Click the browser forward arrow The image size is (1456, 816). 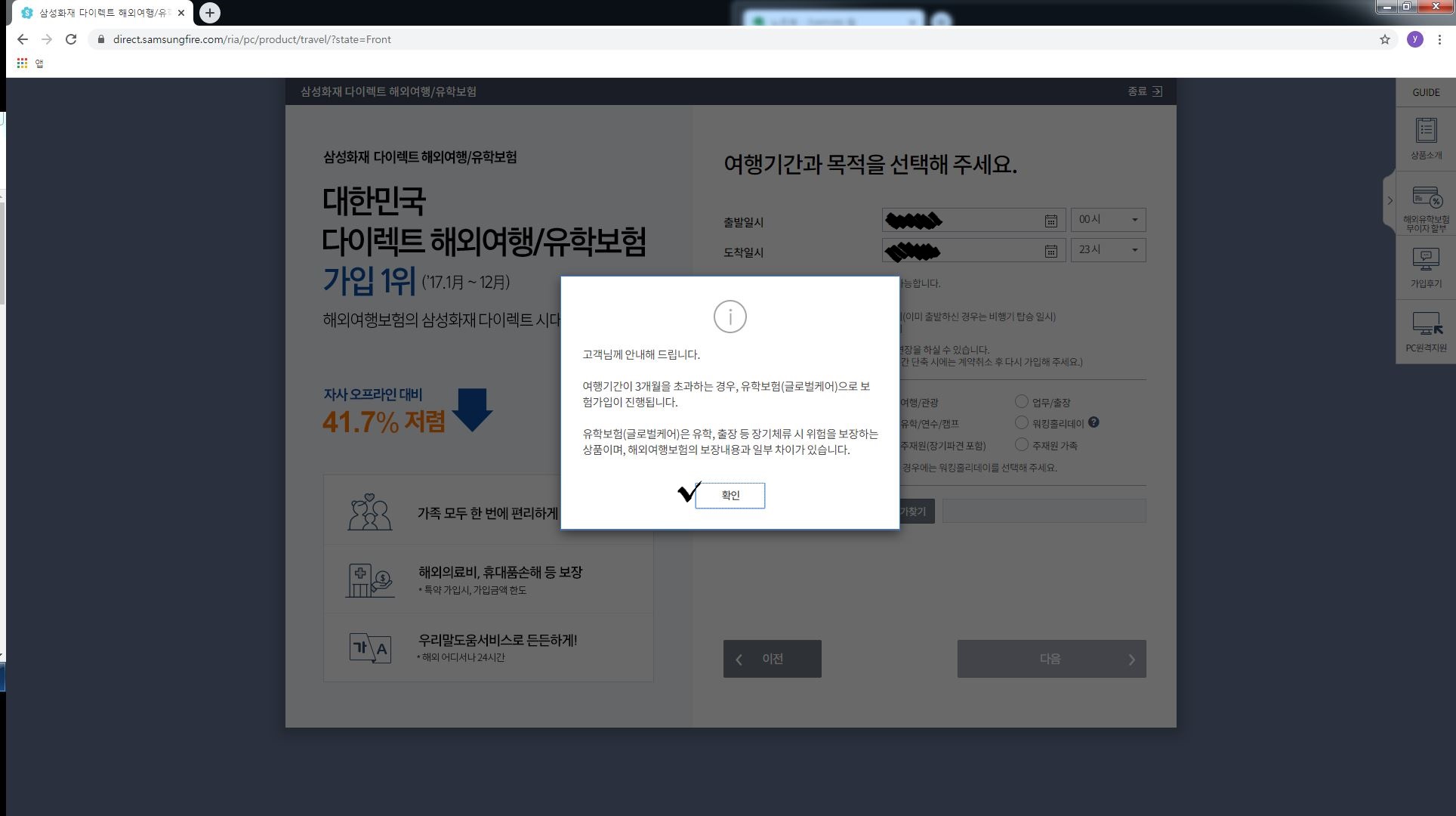47,39
